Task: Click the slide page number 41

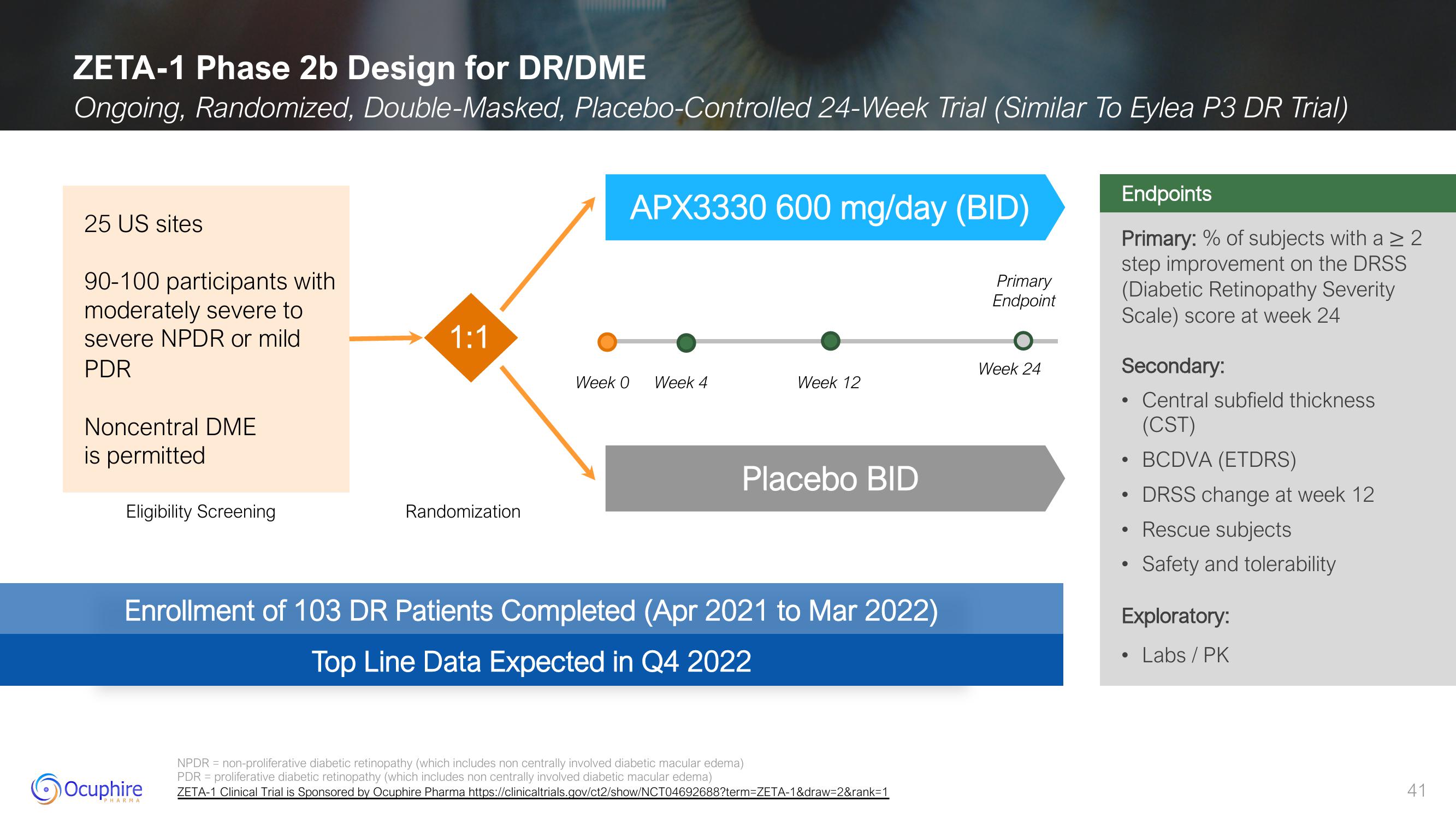Action: point(1417,790)
